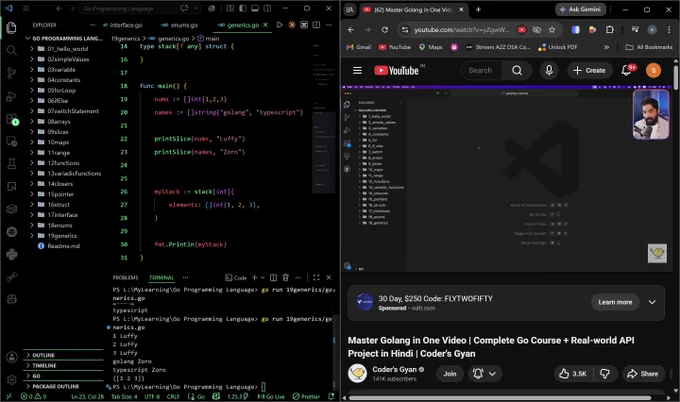Open the Search view in VS Code
Screen dimensions: 680x402
(12, 50)
